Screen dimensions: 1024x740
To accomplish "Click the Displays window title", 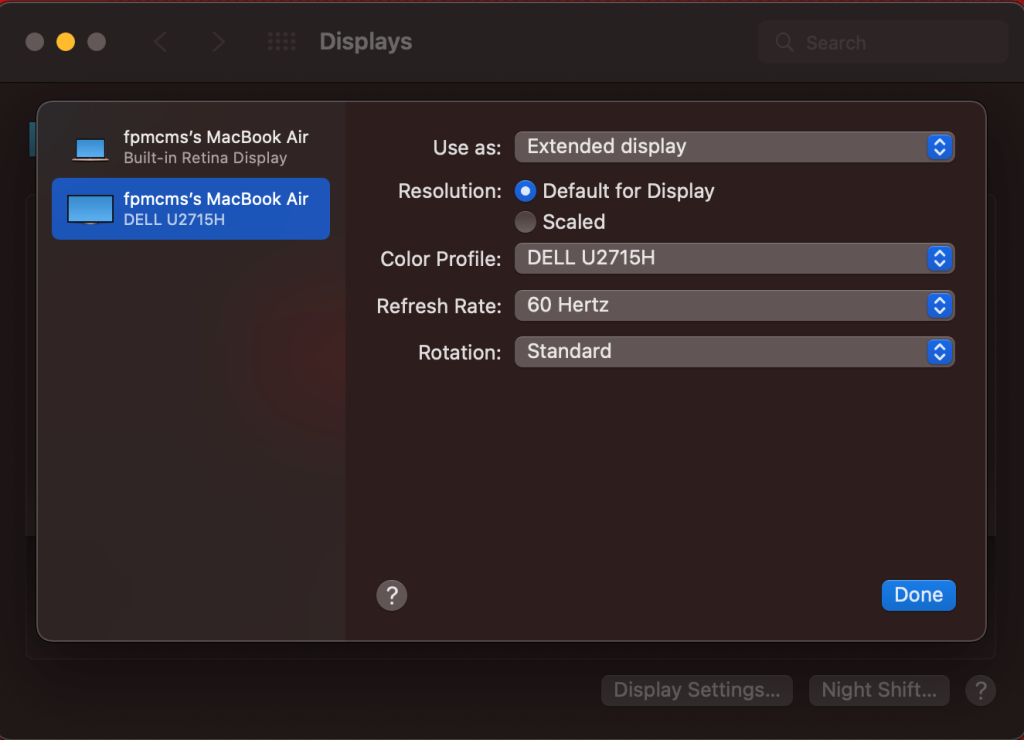I will [366, 42].
